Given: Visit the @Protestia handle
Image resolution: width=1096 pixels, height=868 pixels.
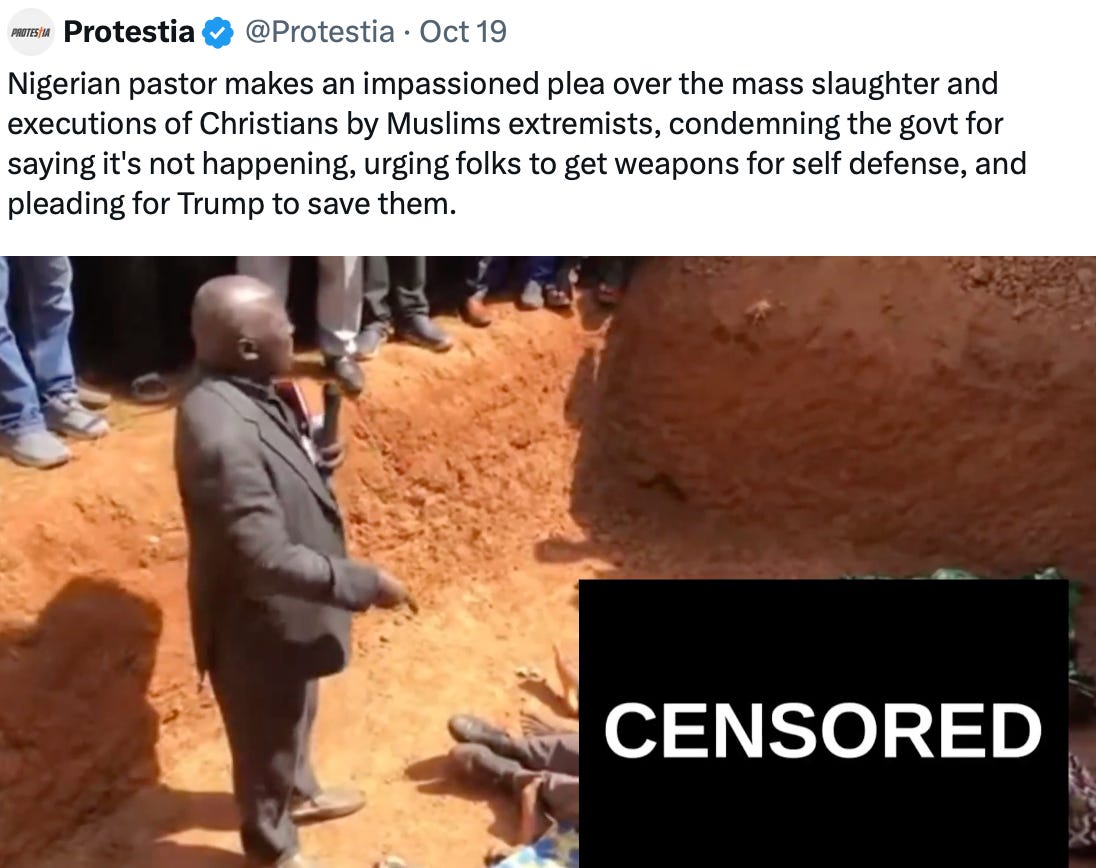Looking at the screenshot, I should pos(319,32).
